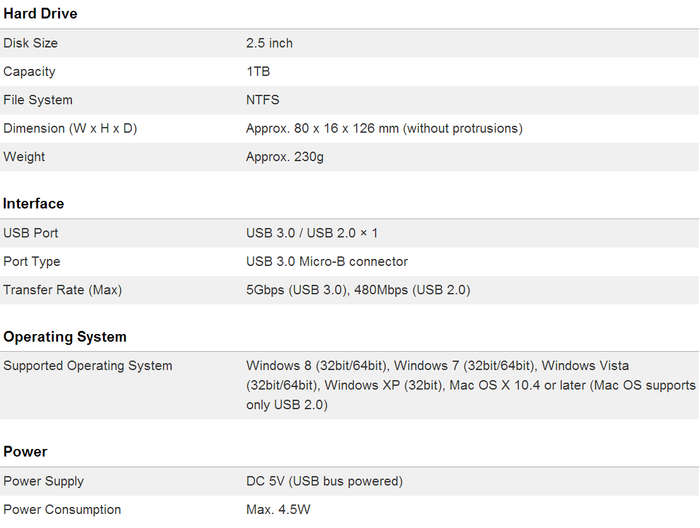The height and width of the screenshot is (528, 700).
Task: Click the Windows 8 (32bit/64bit) OS text
Action: point(317,366)
